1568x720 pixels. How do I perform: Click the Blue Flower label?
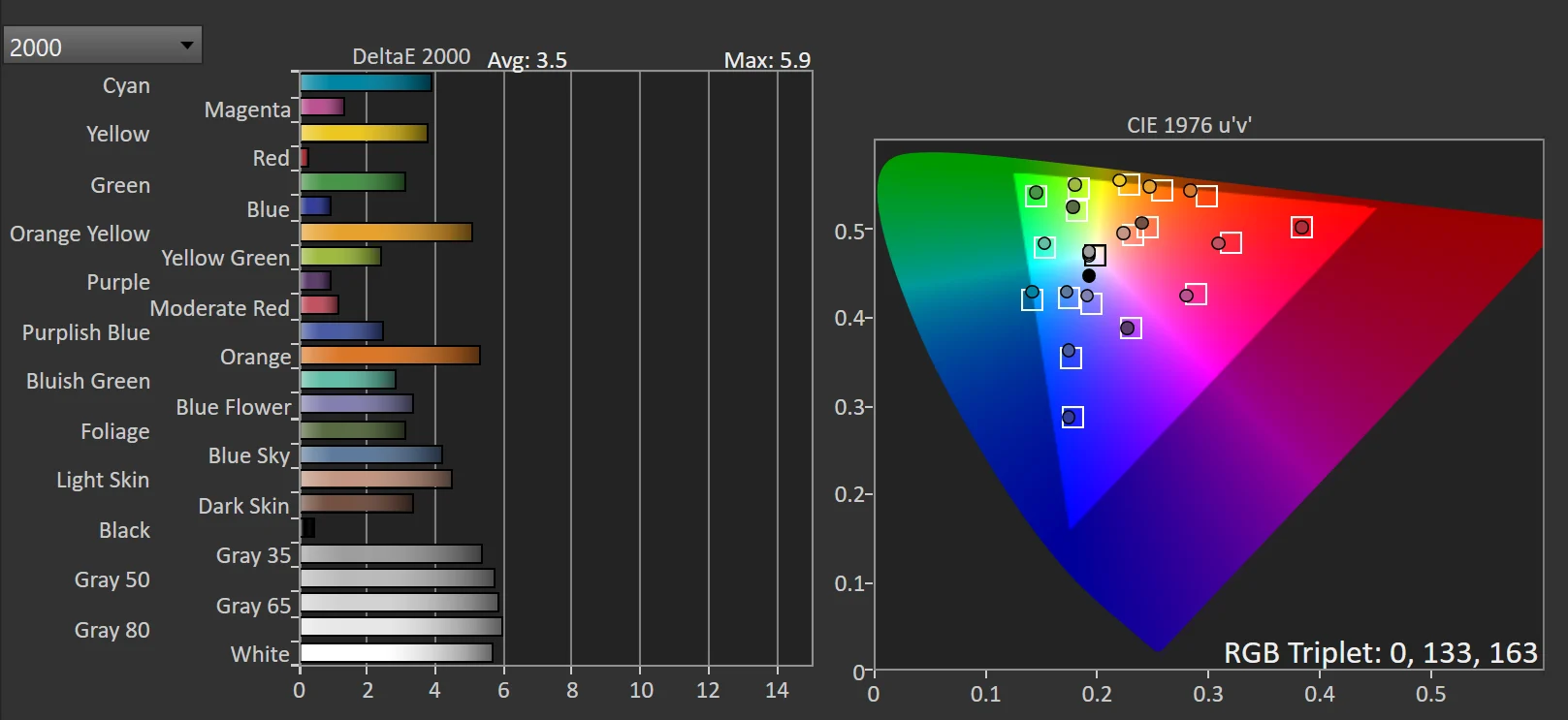pos(233,407)
